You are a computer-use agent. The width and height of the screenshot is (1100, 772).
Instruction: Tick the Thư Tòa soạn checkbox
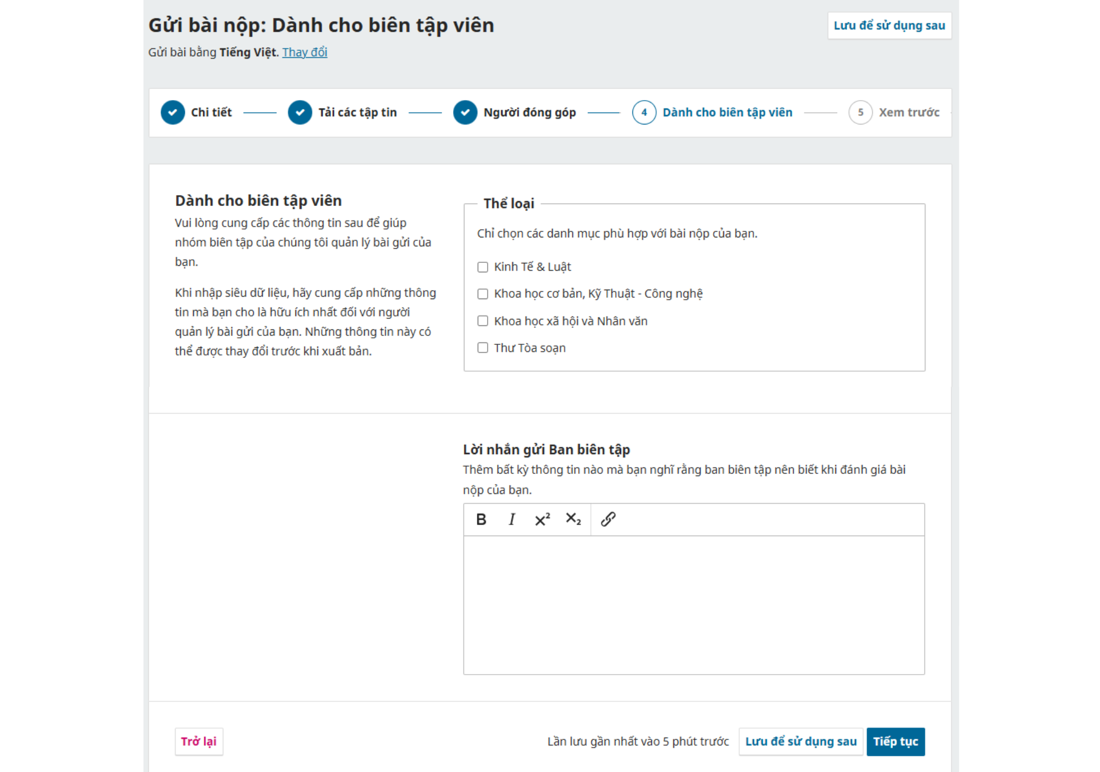(x=483, y=348)
